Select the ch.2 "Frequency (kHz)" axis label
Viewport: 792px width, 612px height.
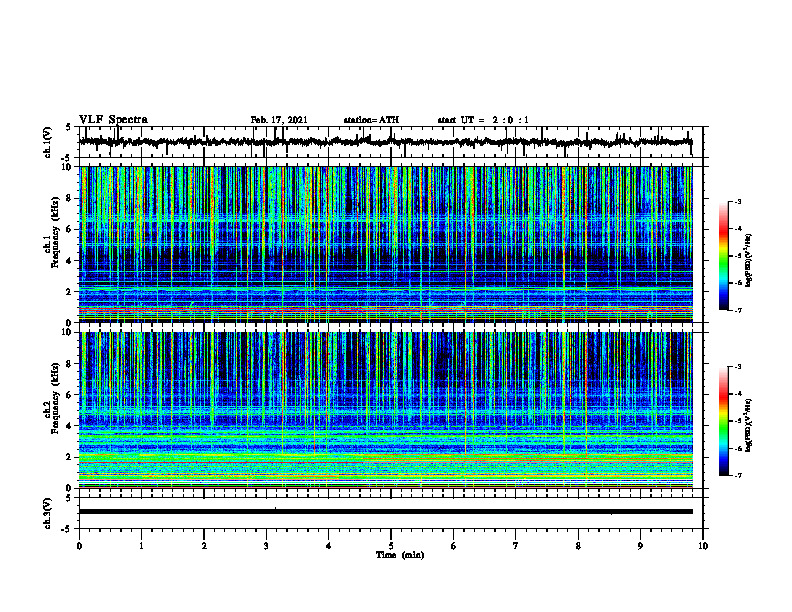tap(55, 398)
